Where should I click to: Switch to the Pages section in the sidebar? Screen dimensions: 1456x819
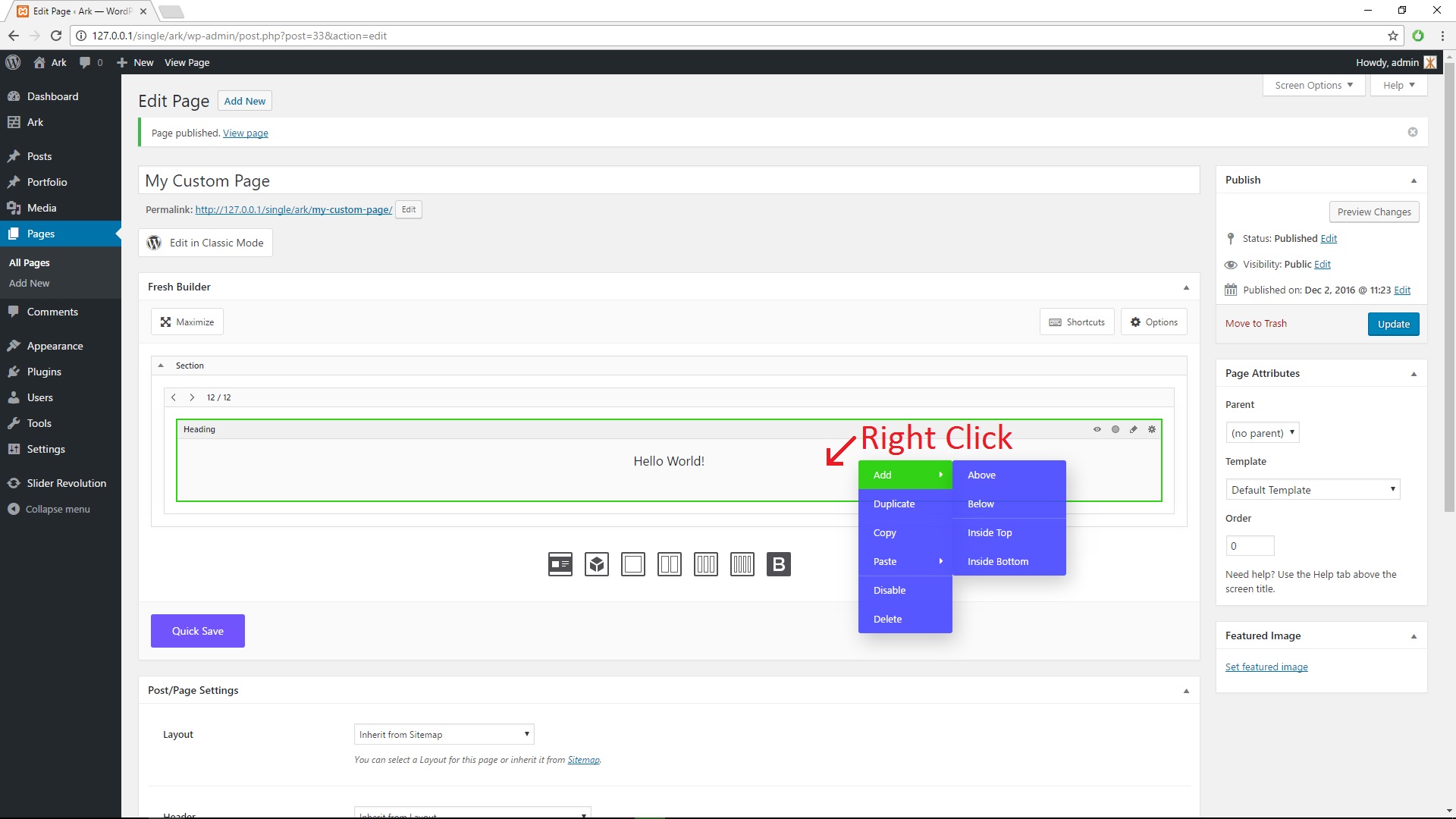(41, 233)
